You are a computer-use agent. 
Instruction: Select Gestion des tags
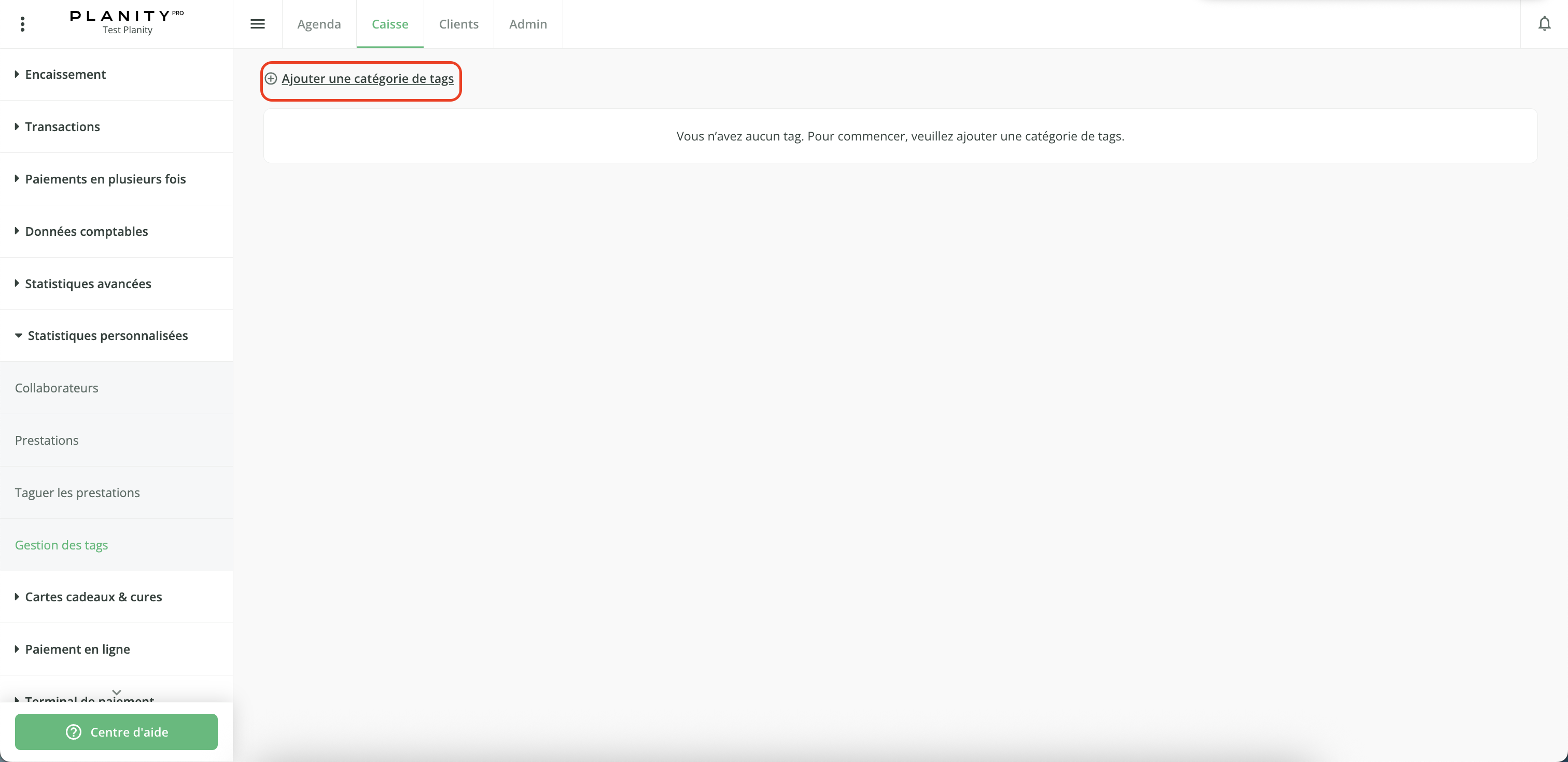pos(116,545)
